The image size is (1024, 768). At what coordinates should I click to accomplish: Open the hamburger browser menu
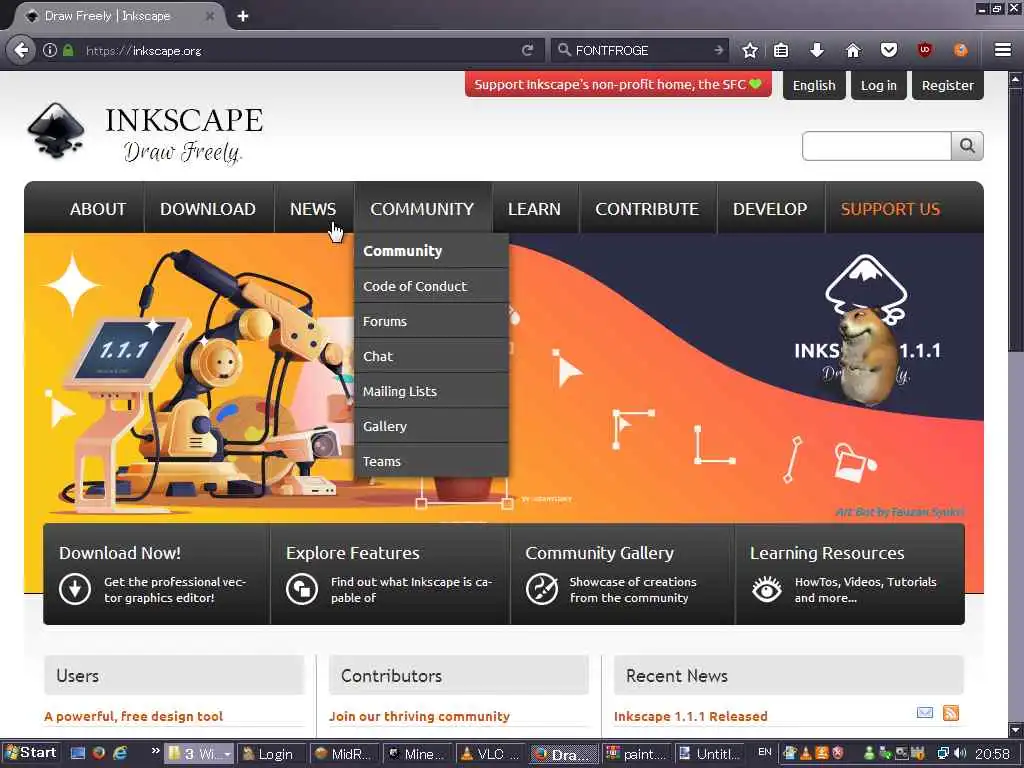(x=1002, y=50)
